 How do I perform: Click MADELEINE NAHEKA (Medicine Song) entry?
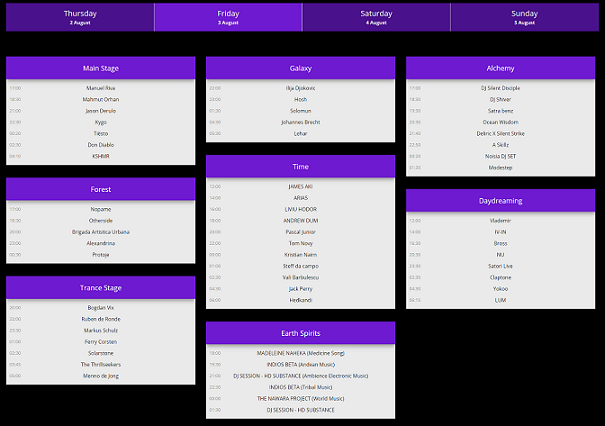click(x=301, y=353)
